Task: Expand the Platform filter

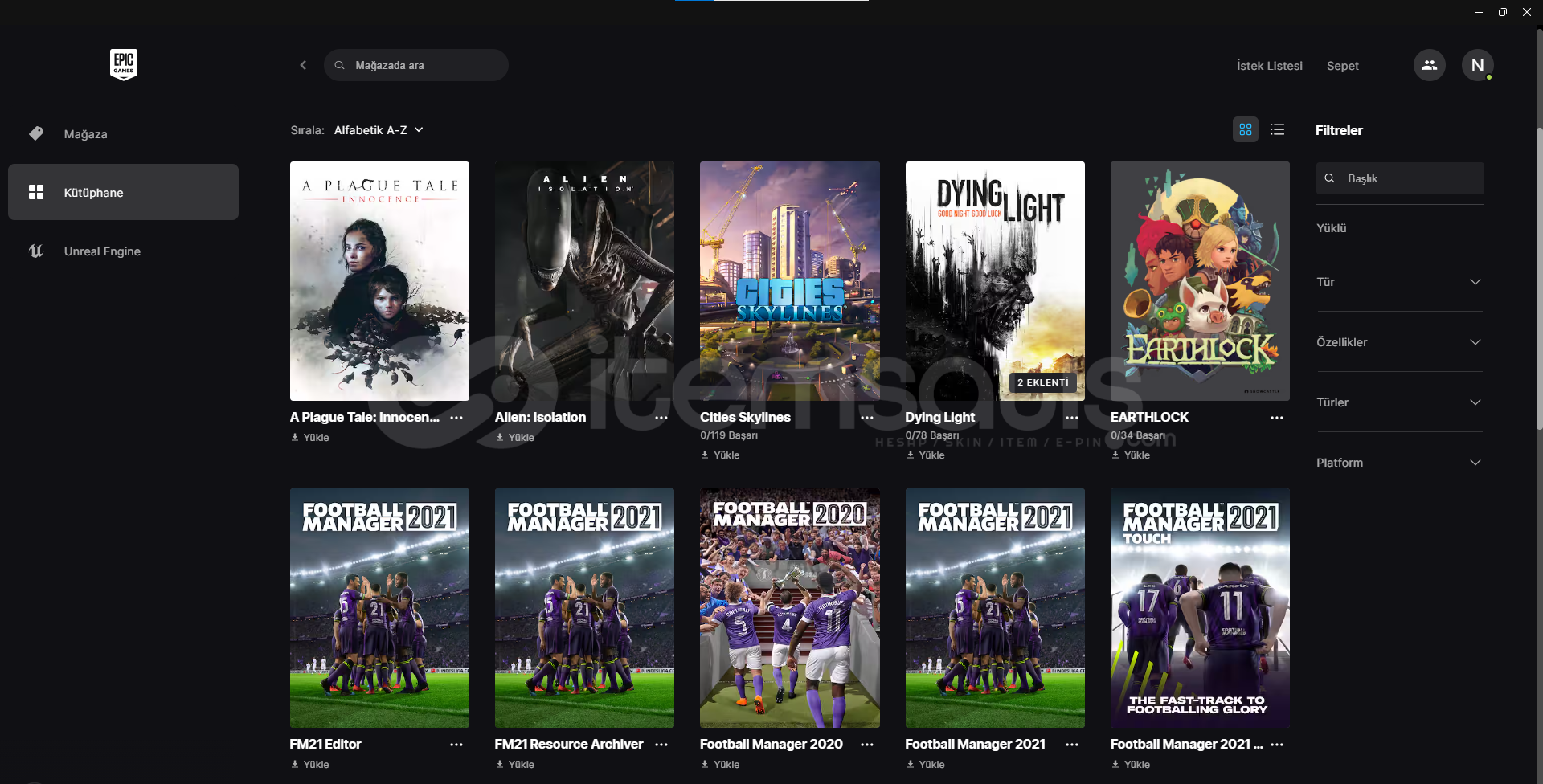Action: (x=1399, y=463)
